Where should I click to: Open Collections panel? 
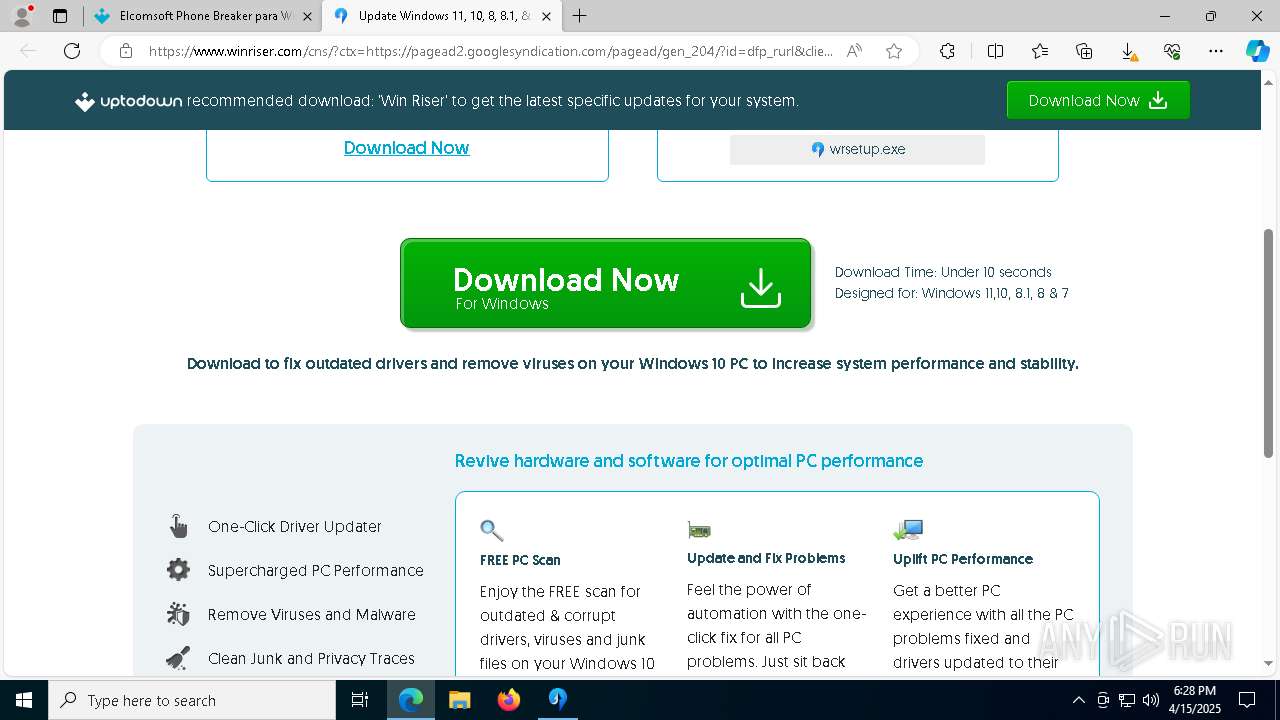click(1084, 51)
